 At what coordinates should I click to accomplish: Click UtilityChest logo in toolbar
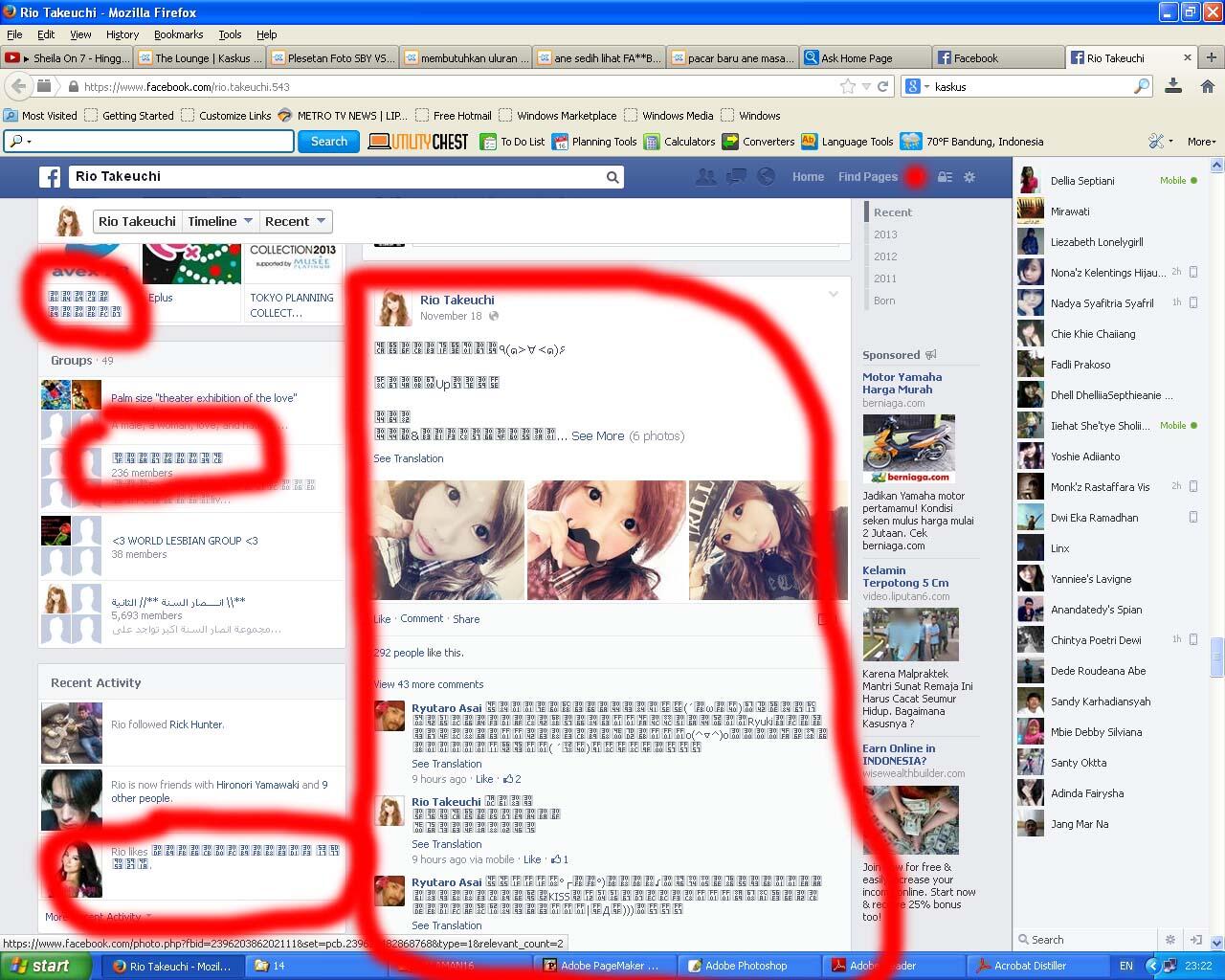pyautogui.click(x=418, y=142)
